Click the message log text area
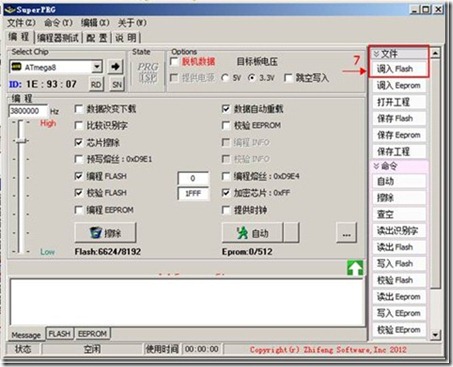This screenshot has width=453, height=367. pos(188,302)
